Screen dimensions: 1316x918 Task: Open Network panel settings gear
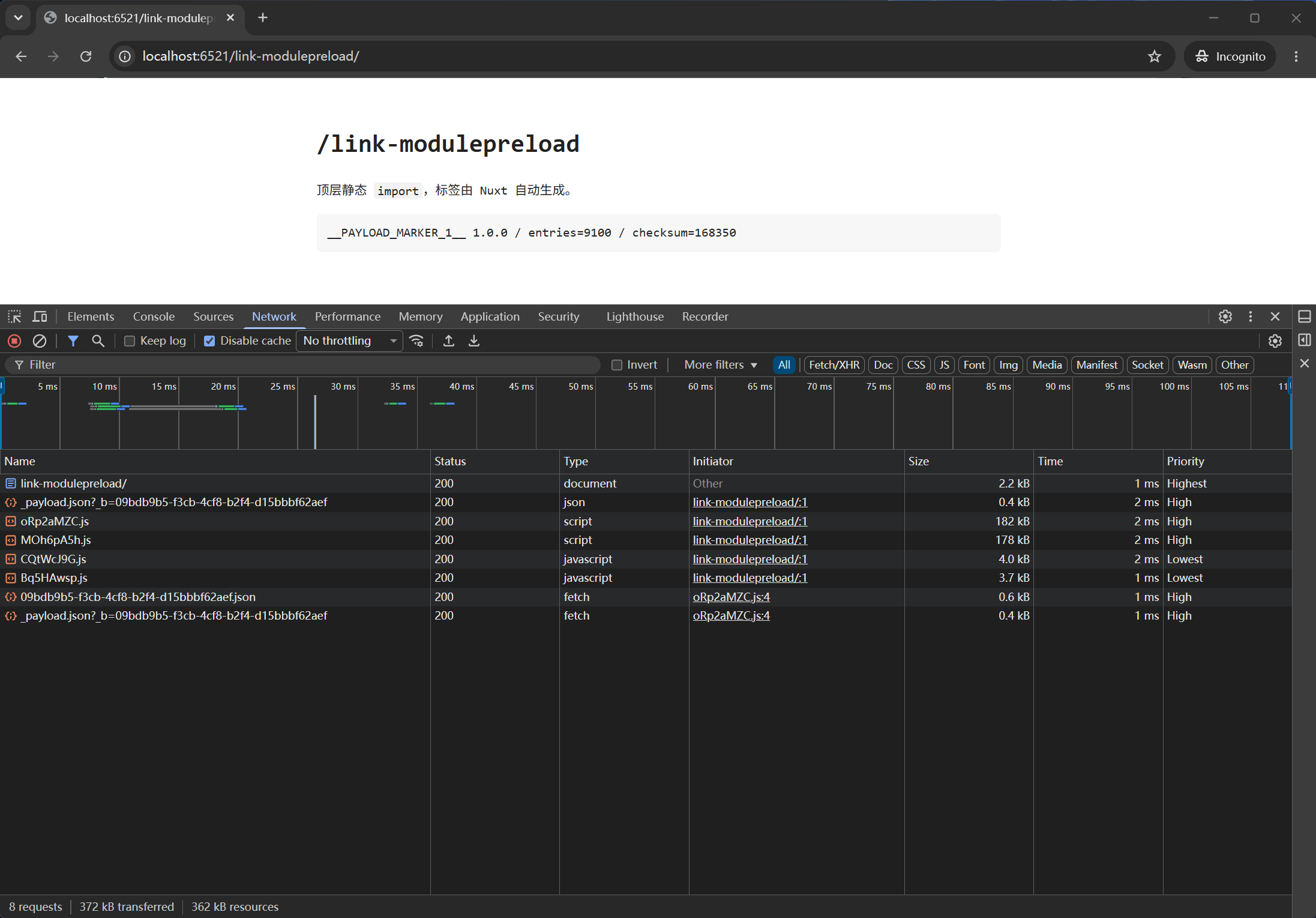[x=1275, y=341]
